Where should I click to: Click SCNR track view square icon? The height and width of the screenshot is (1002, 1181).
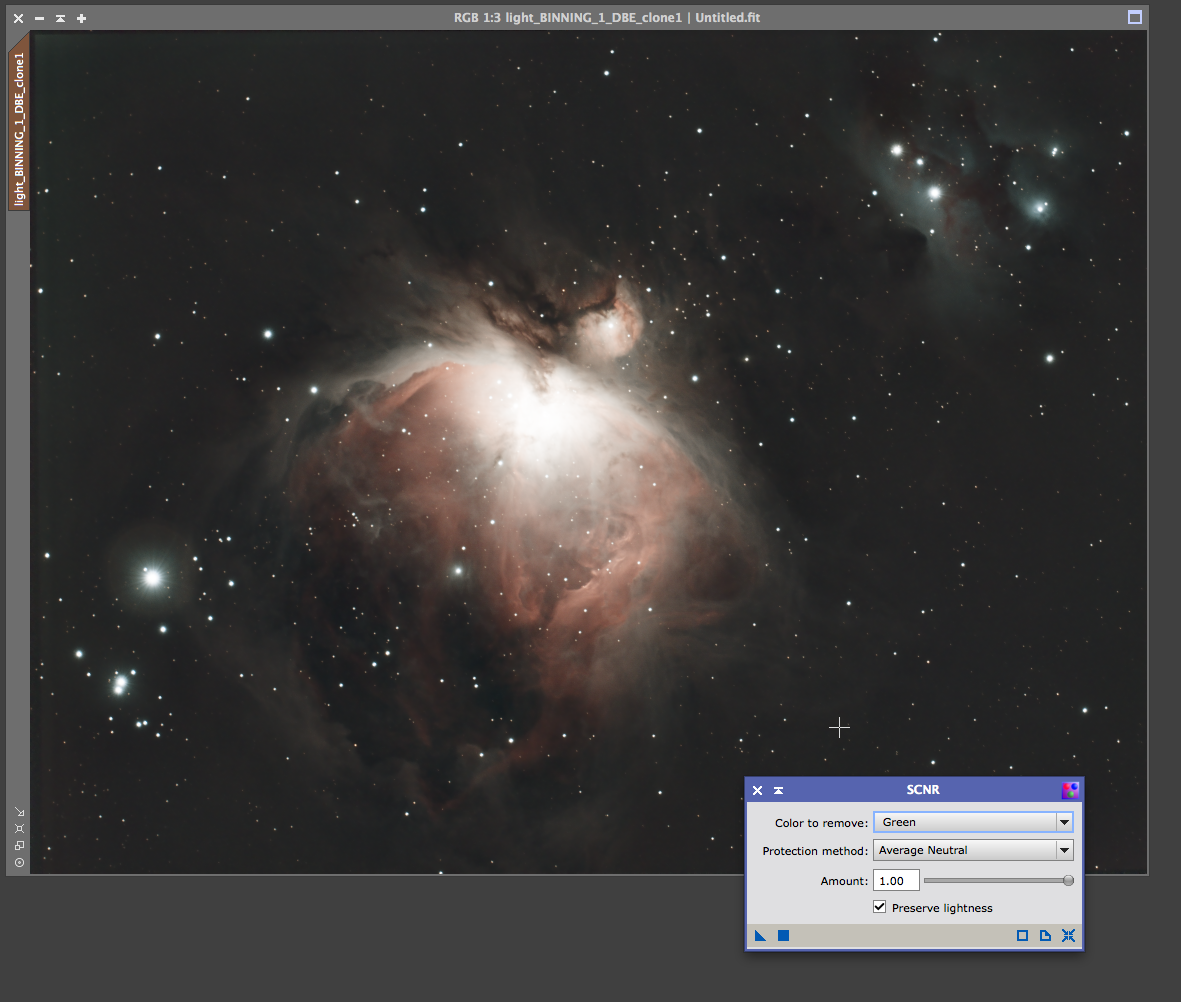1022,936
